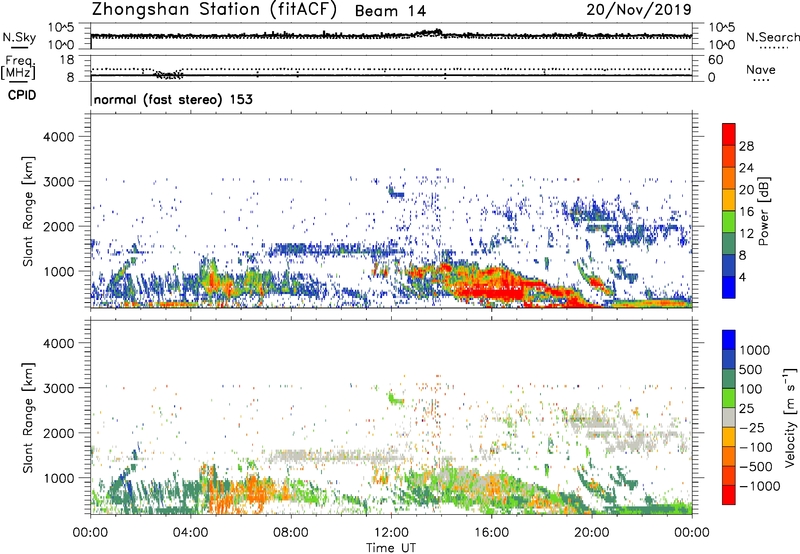
Task: Click Slant Range [km] label of power panel
Action: click(28, 211)
